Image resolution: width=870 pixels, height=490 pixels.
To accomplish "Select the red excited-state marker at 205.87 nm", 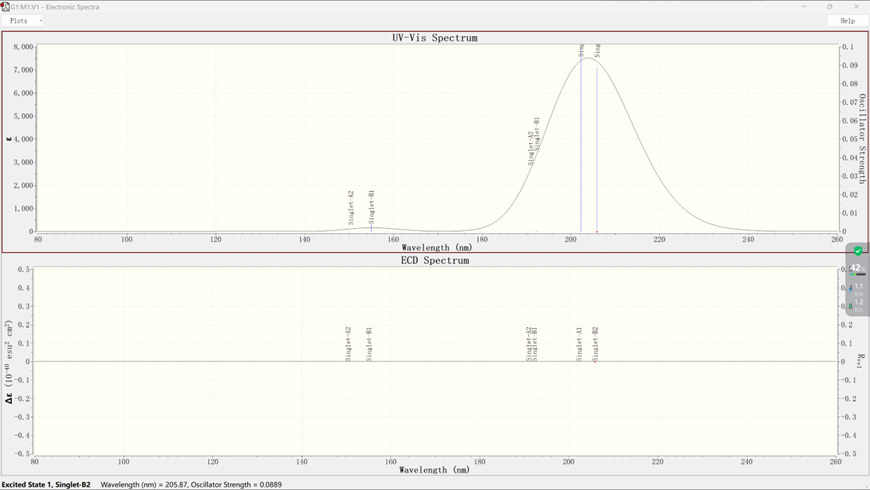I will [x=596, y=231].
